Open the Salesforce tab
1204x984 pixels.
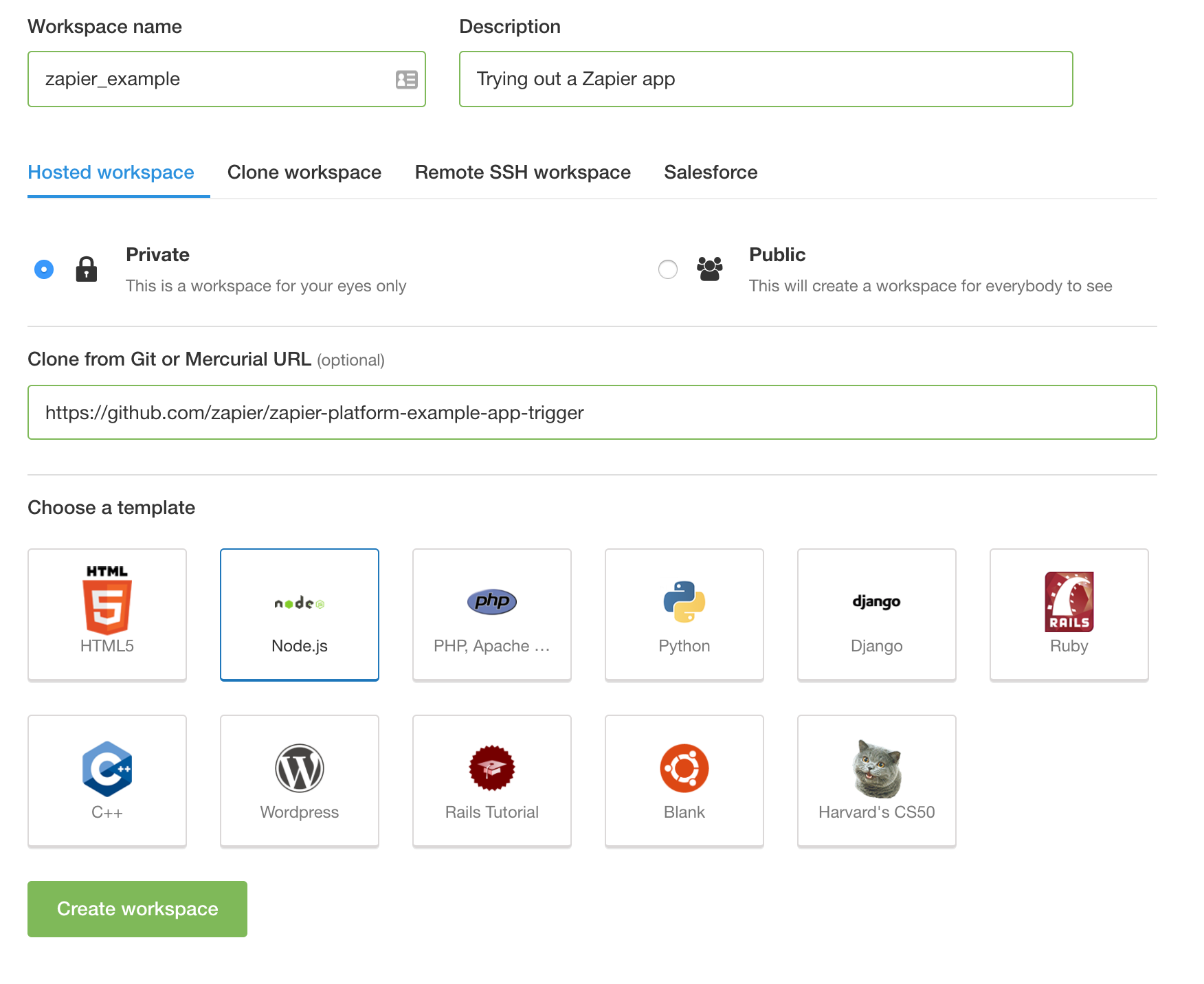point(711,172)
